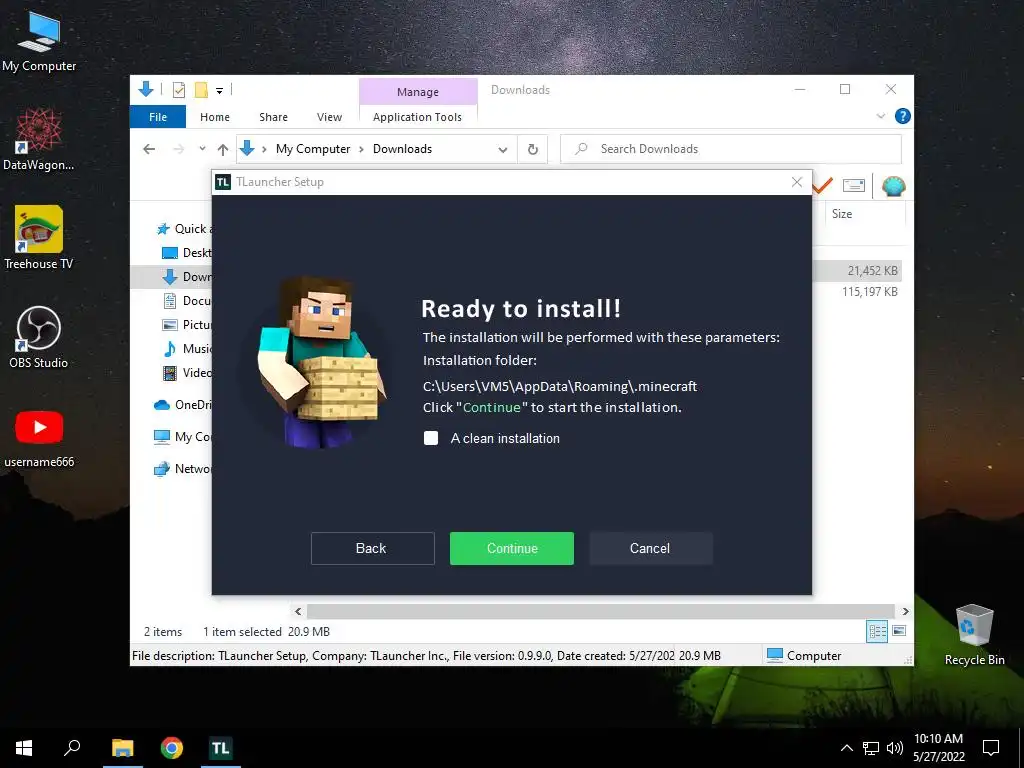Click the green Continue button

pos(511,548)
